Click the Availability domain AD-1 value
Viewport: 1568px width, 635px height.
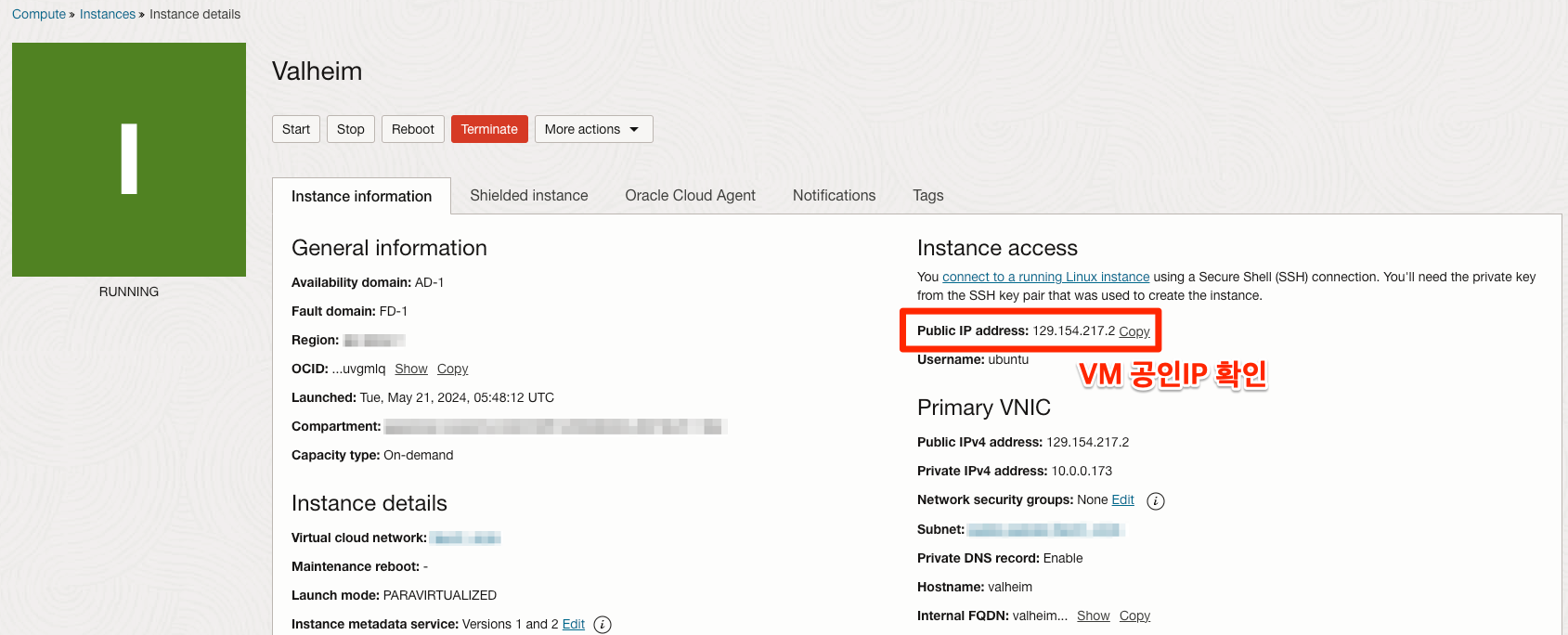[x=430, y=282]
